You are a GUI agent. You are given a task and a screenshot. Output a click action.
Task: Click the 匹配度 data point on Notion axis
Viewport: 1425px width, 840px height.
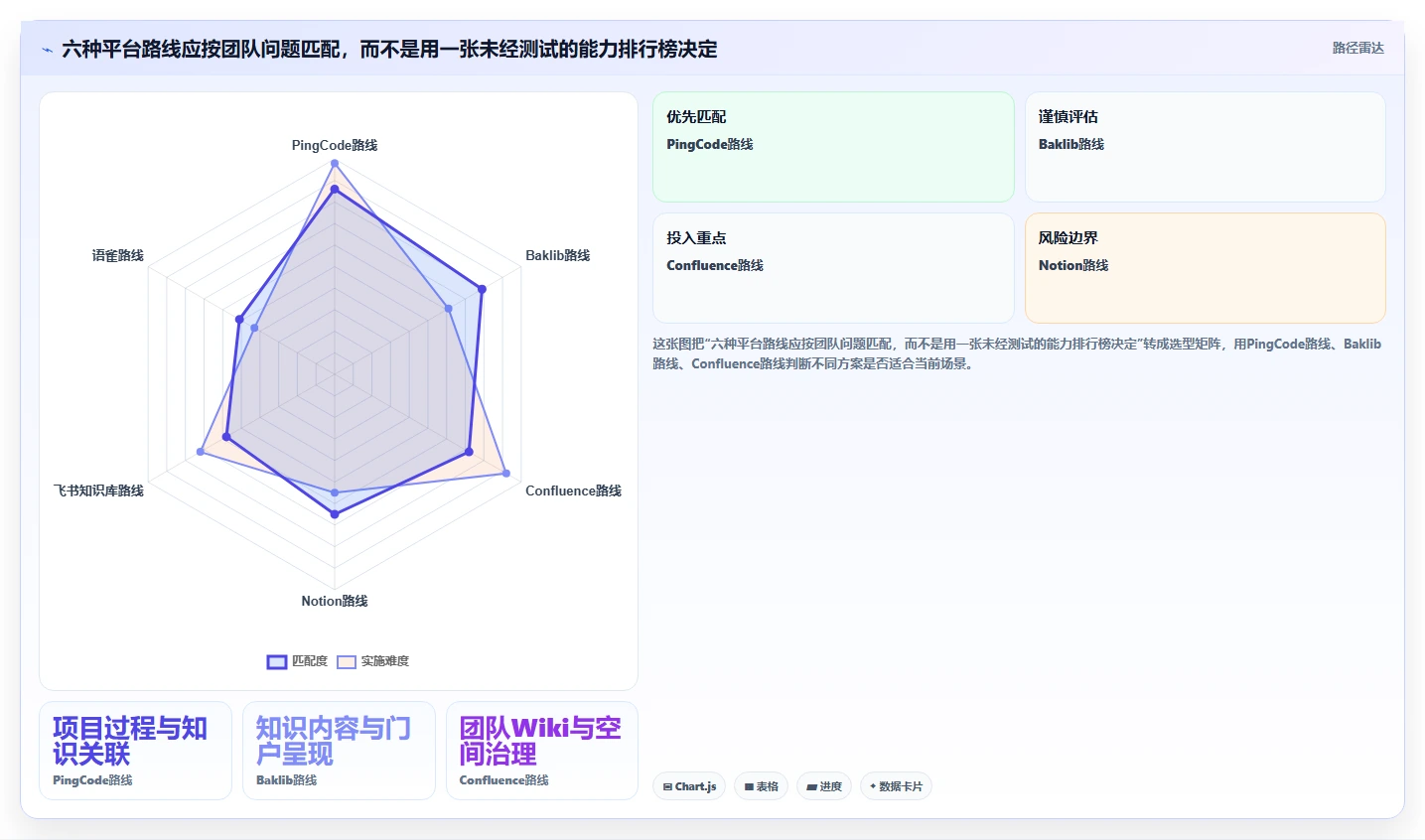tap(335, 514)
